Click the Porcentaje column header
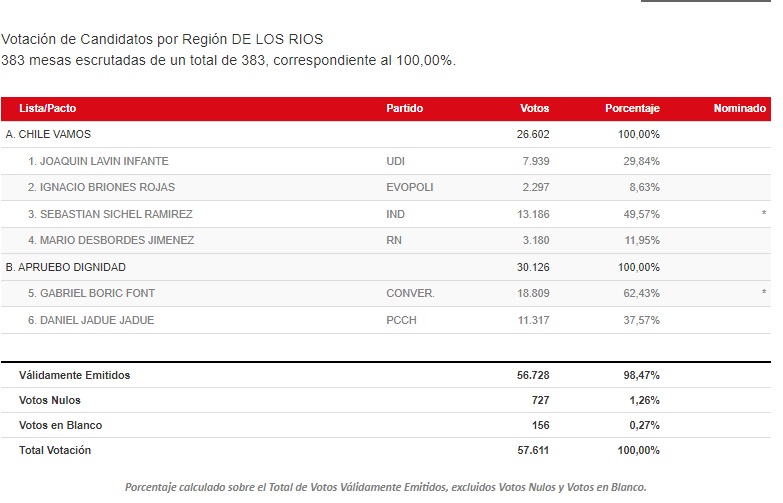 pyautogui.click(x=632, y=108)
